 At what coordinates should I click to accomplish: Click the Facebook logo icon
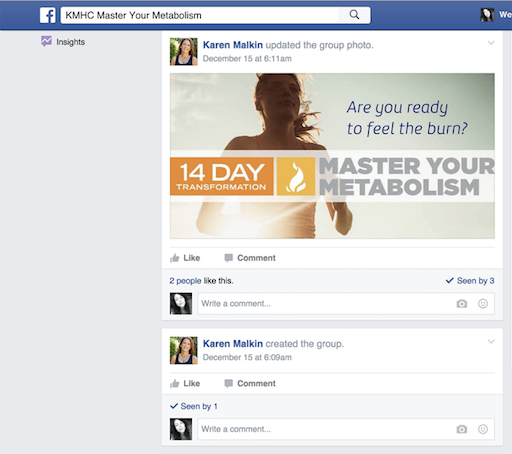point(48,15)
